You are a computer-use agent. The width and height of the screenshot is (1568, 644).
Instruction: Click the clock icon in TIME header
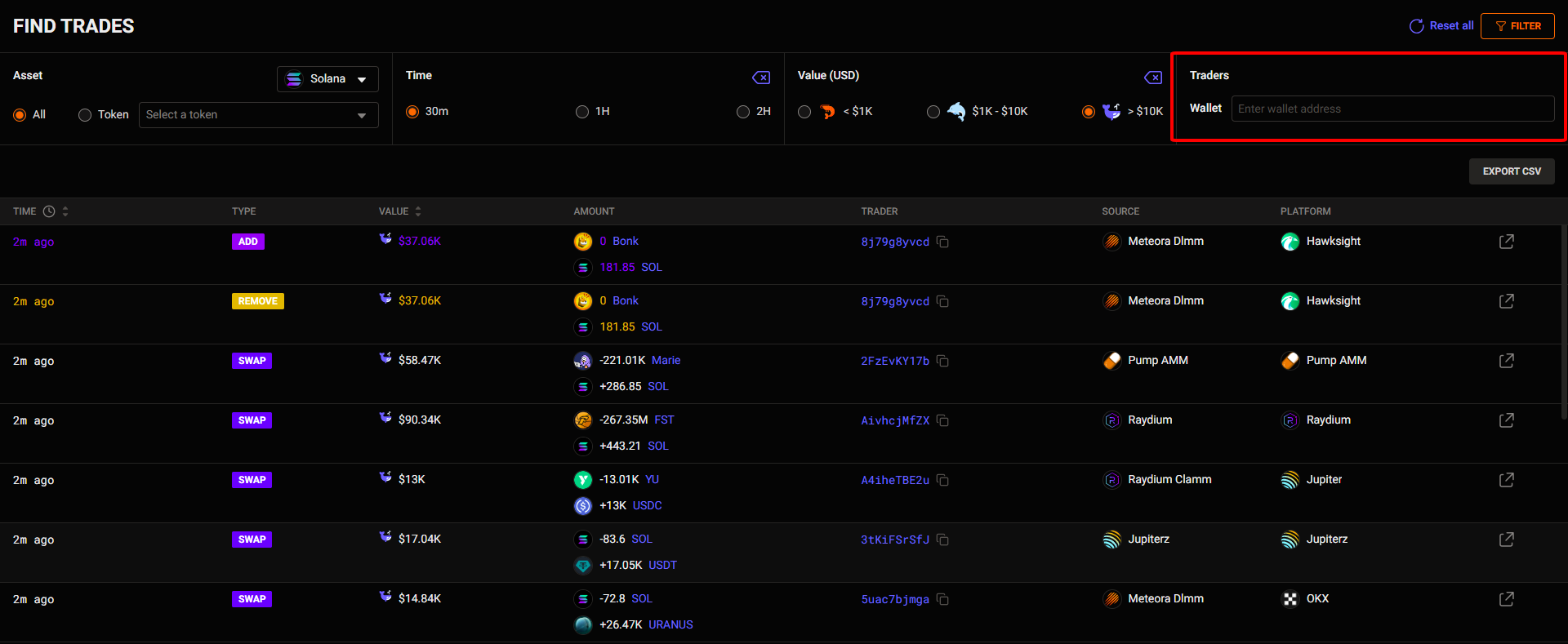click(x=49, y=211)
